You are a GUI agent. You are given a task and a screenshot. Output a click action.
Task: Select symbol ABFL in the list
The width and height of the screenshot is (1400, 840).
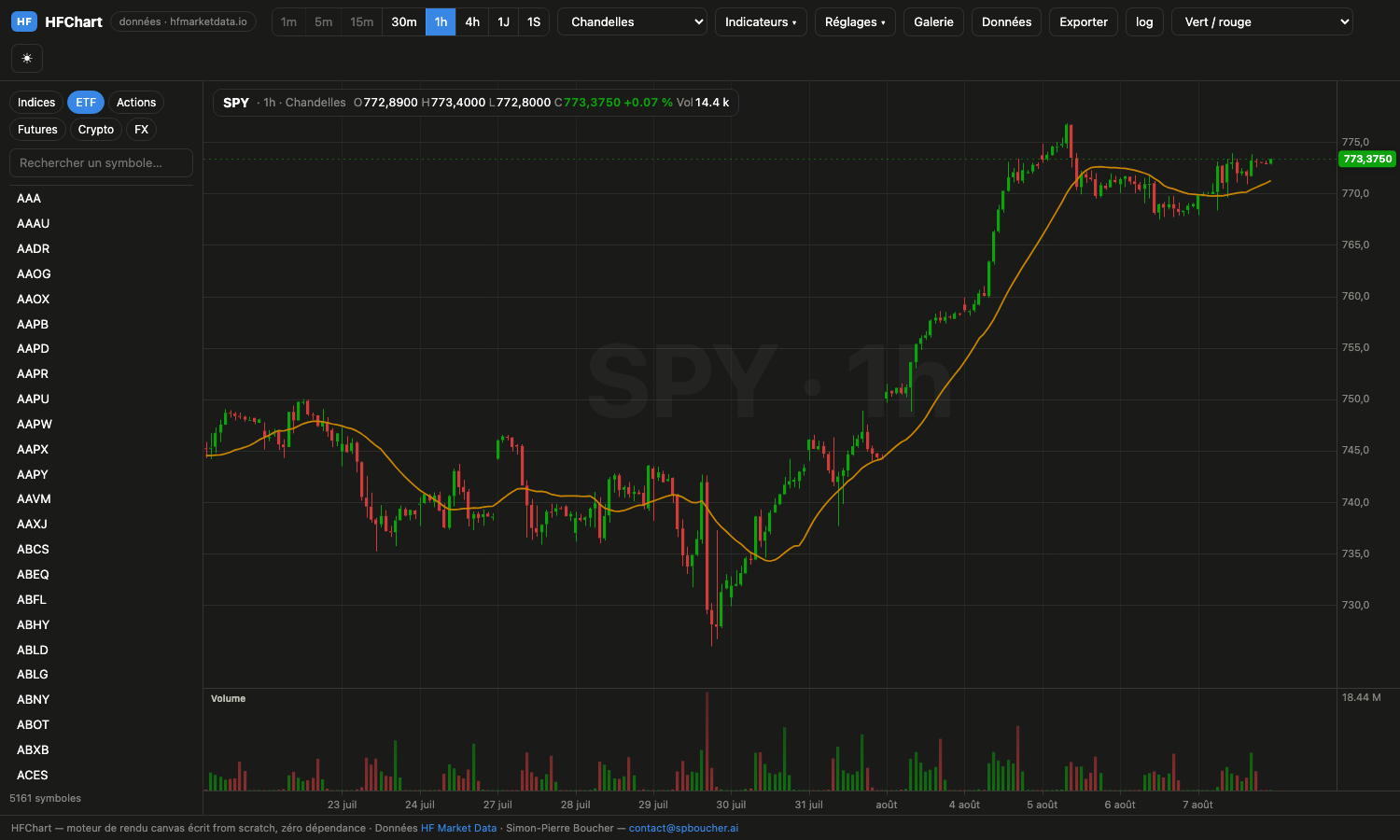coord(101,599)
